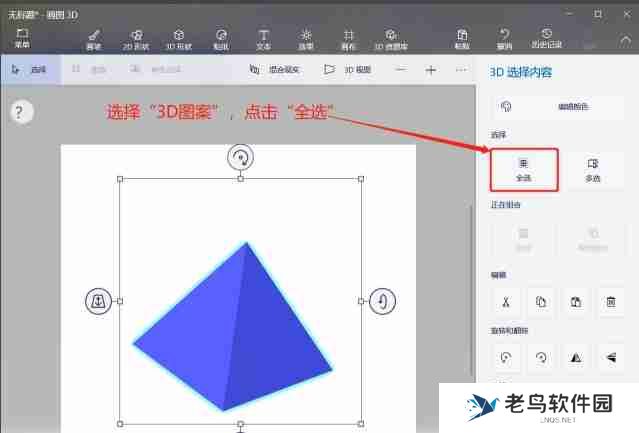Open the 画布 Canvas tab
Screen dimensions: 639x433
[x=348, y=40]
